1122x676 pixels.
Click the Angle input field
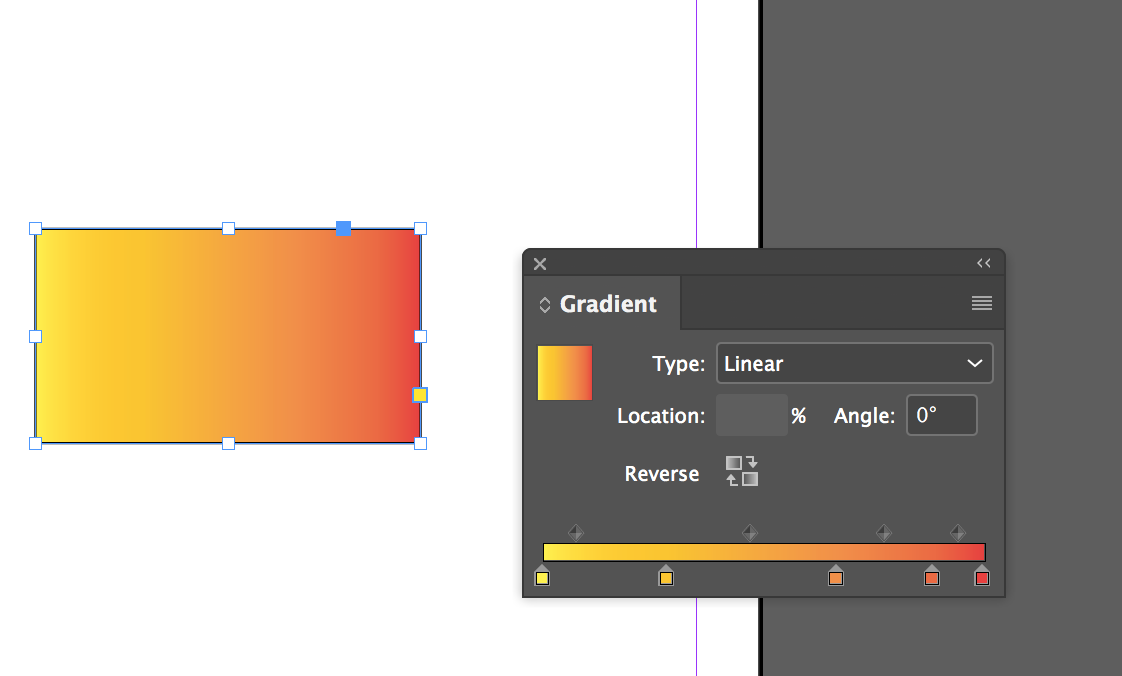(x=942, y=415)
